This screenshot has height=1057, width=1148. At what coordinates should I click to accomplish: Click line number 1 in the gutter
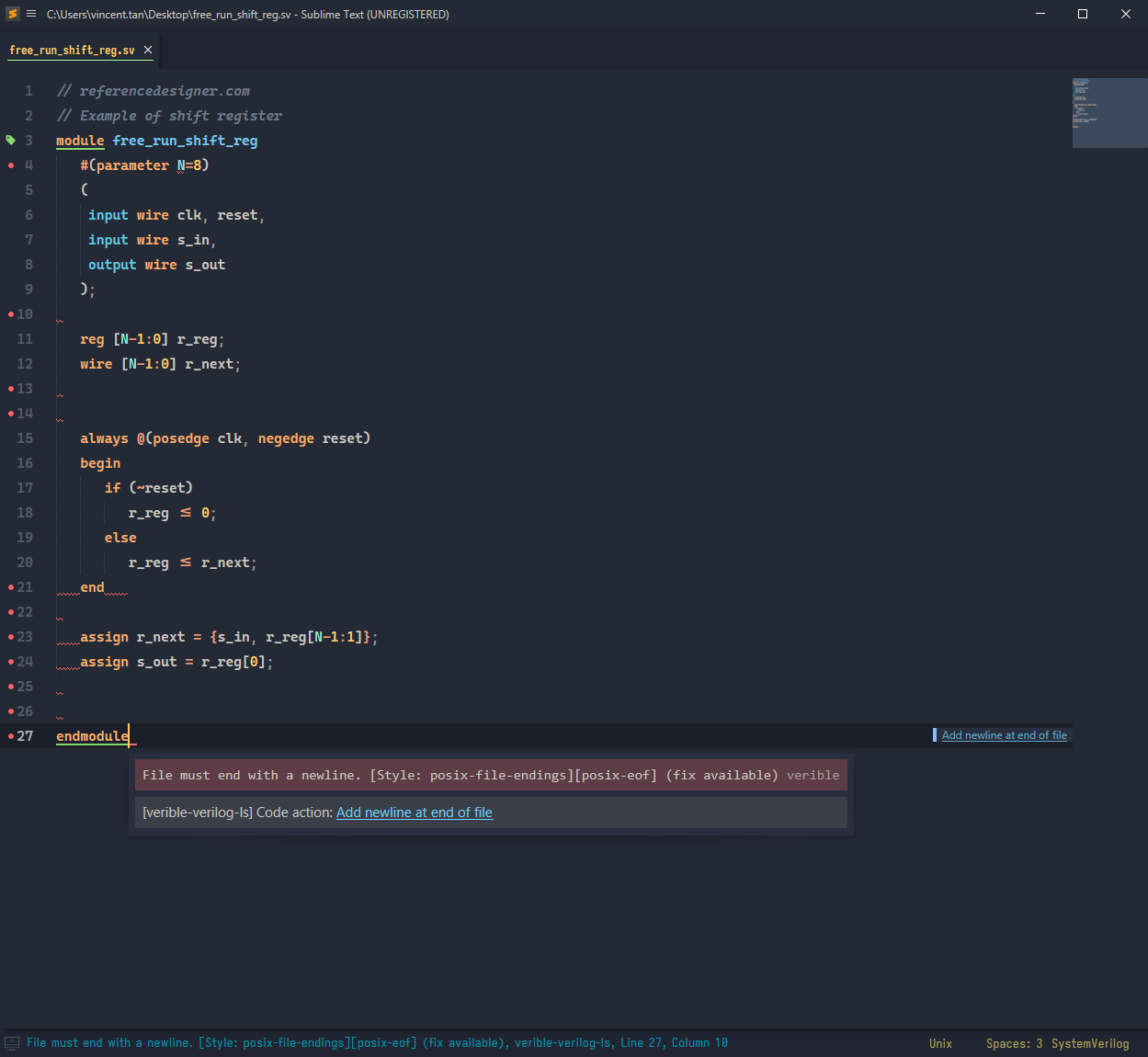tap(28, 91)
